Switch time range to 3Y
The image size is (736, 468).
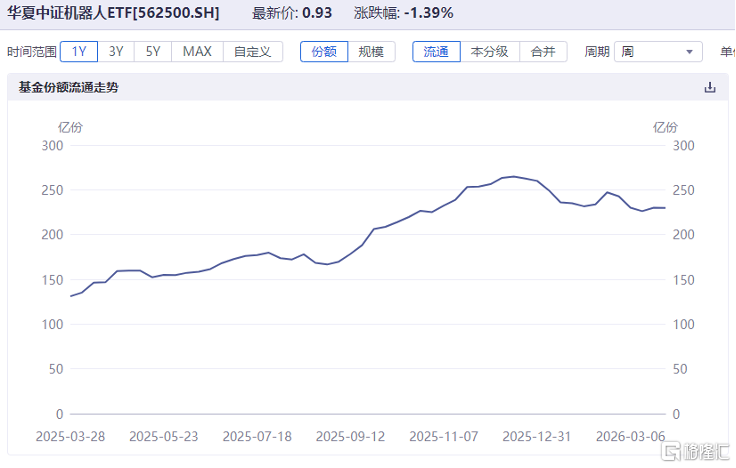pyautogui.click(x=116, y=51)
